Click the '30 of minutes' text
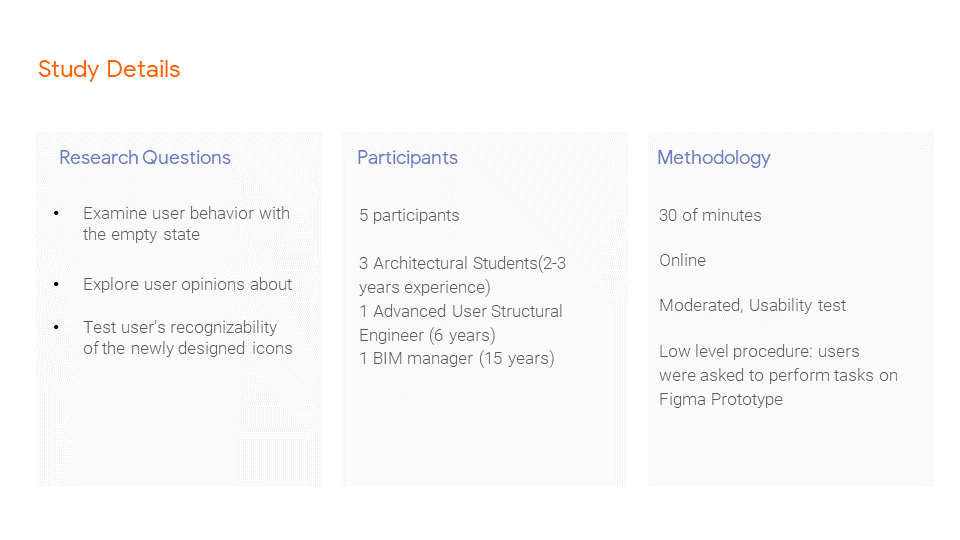The width and height of the screenshot is (960, 540). (710, 215)
